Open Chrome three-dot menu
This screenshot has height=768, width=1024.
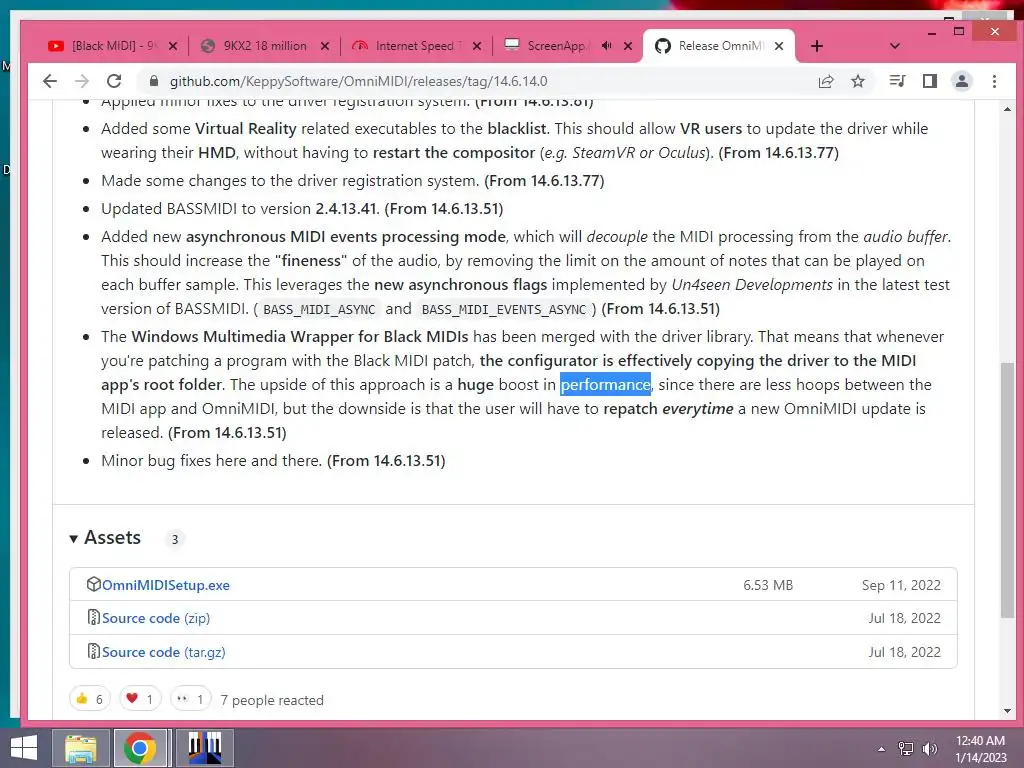[994, 81]
